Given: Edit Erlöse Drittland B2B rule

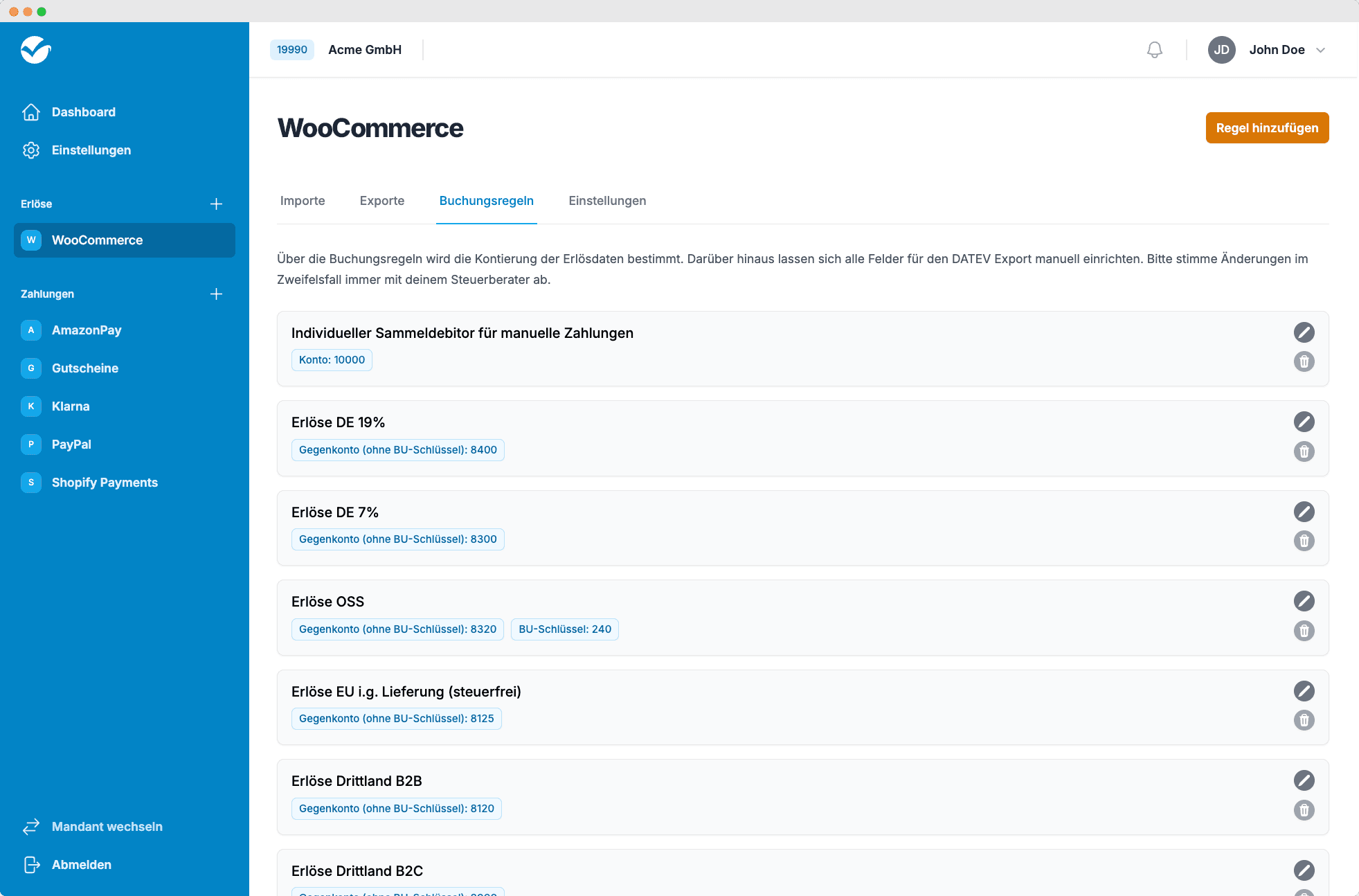Looking at the screenshot, I should 1304,780.
